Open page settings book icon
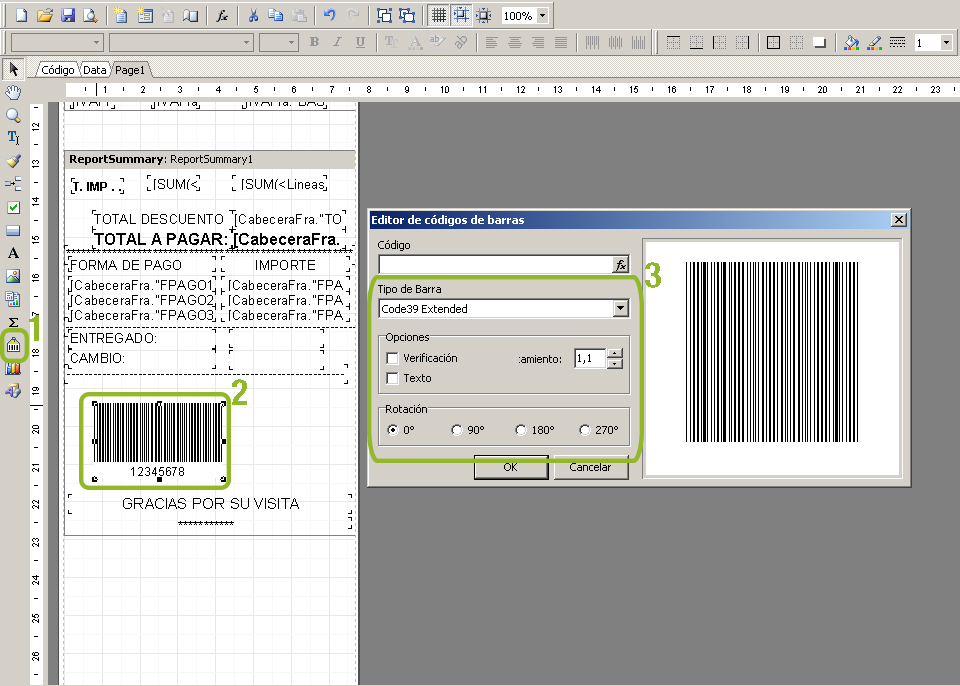The width and height of the screenshot is (960, 686). coord(190,15)
